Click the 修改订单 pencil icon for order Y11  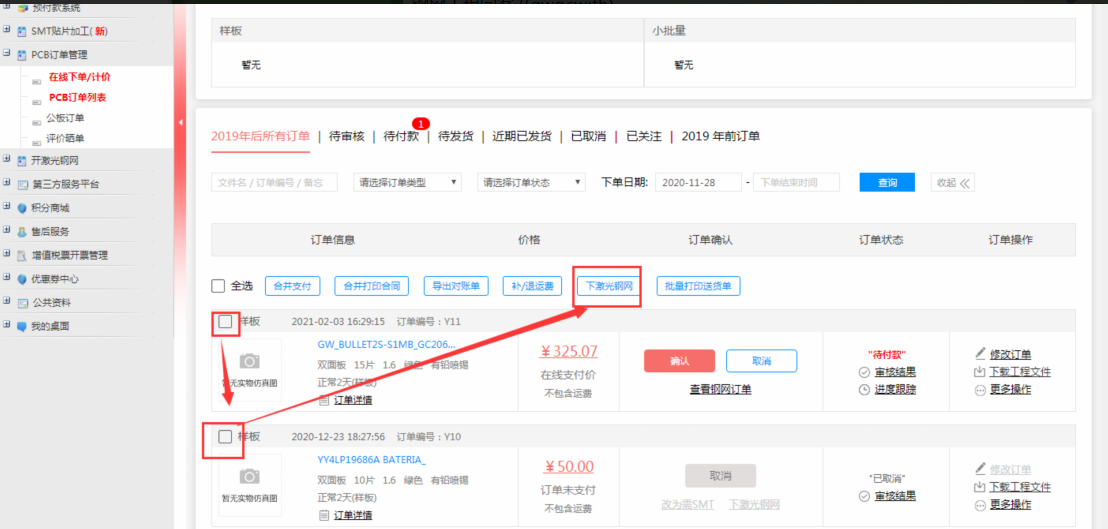coord(980,354)
